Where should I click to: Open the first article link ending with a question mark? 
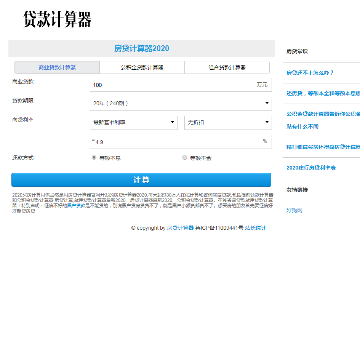click(x=310, y=73)
